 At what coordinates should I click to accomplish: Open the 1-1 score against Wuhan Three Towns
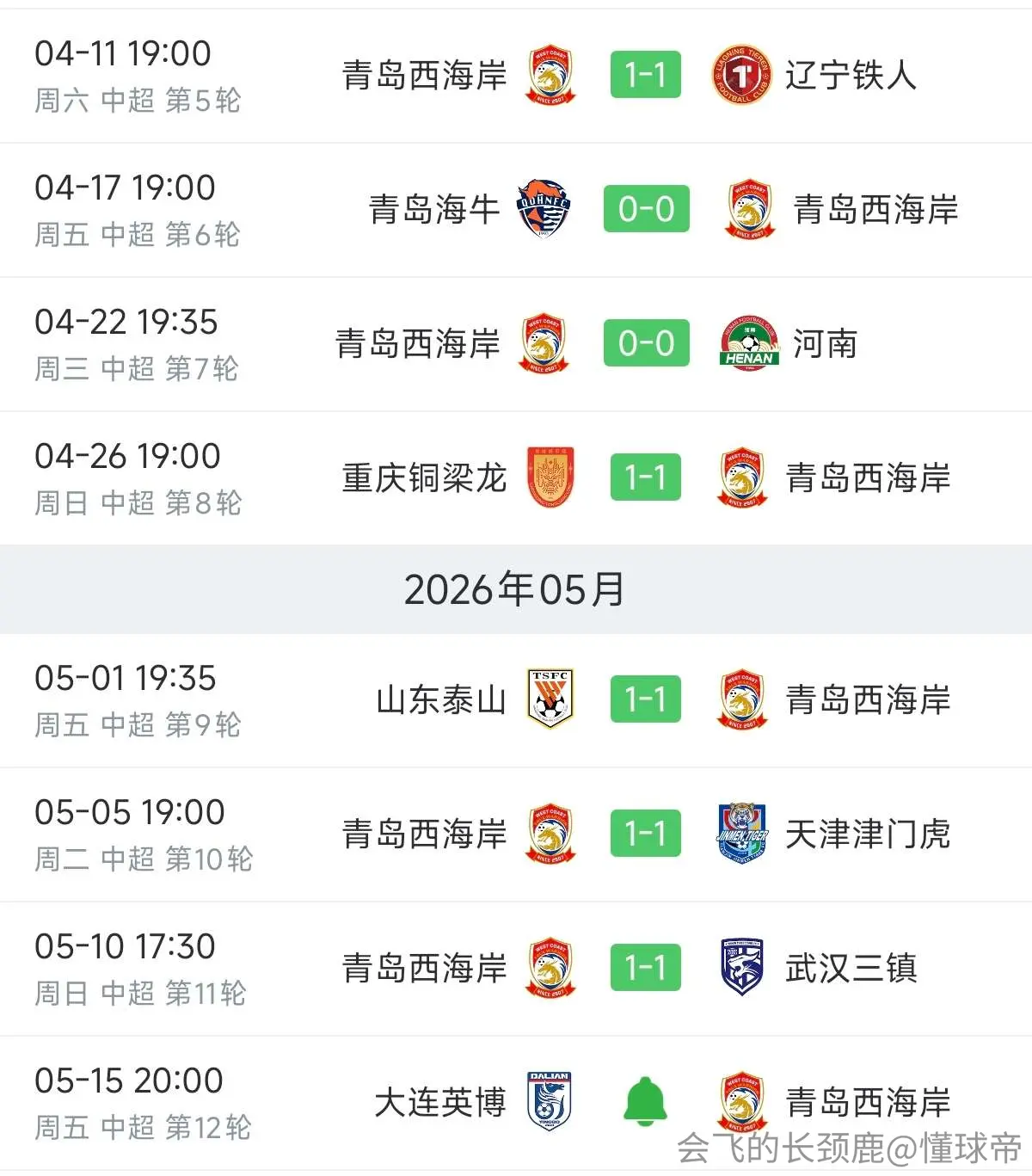coord(646,968)
